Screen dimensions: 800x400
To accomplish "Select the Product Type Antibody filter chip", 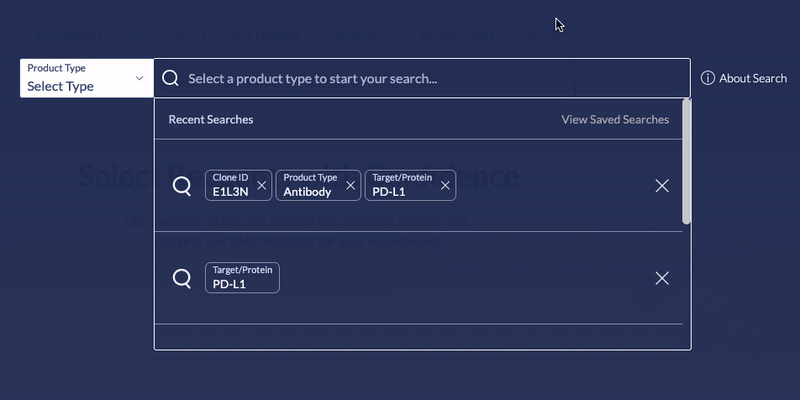I will [x=318, y=185].
